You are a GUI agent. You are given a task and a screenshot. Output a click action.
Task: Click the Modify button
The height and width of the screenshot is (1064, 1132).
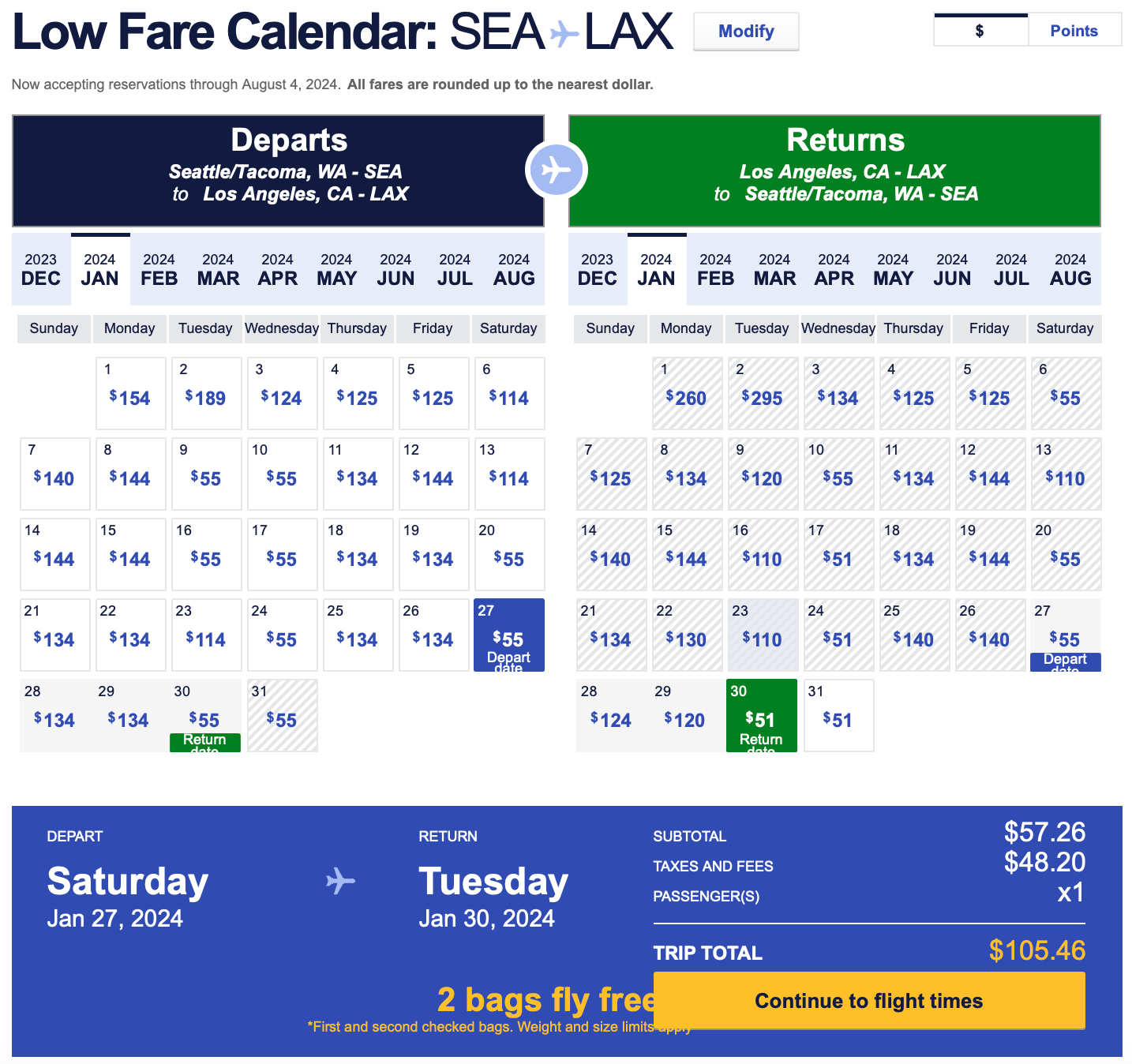coord(746,32)
